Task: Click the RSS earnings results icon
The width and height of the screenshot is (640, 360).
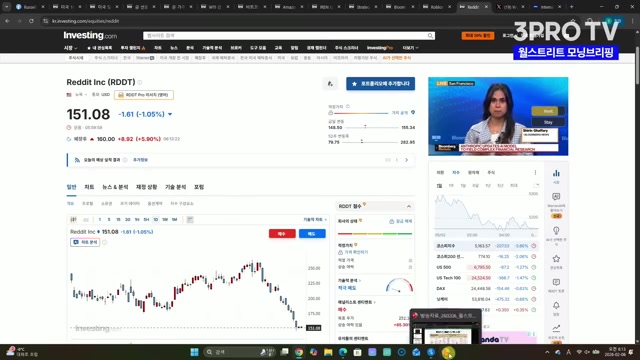Action: 77,160
